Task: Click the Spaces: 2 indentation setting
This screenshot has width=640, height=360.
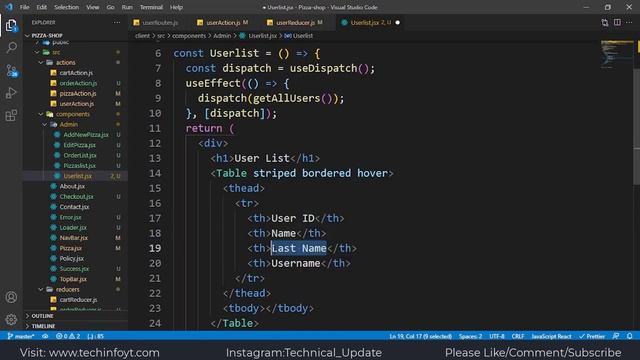Action: point(470,336)
